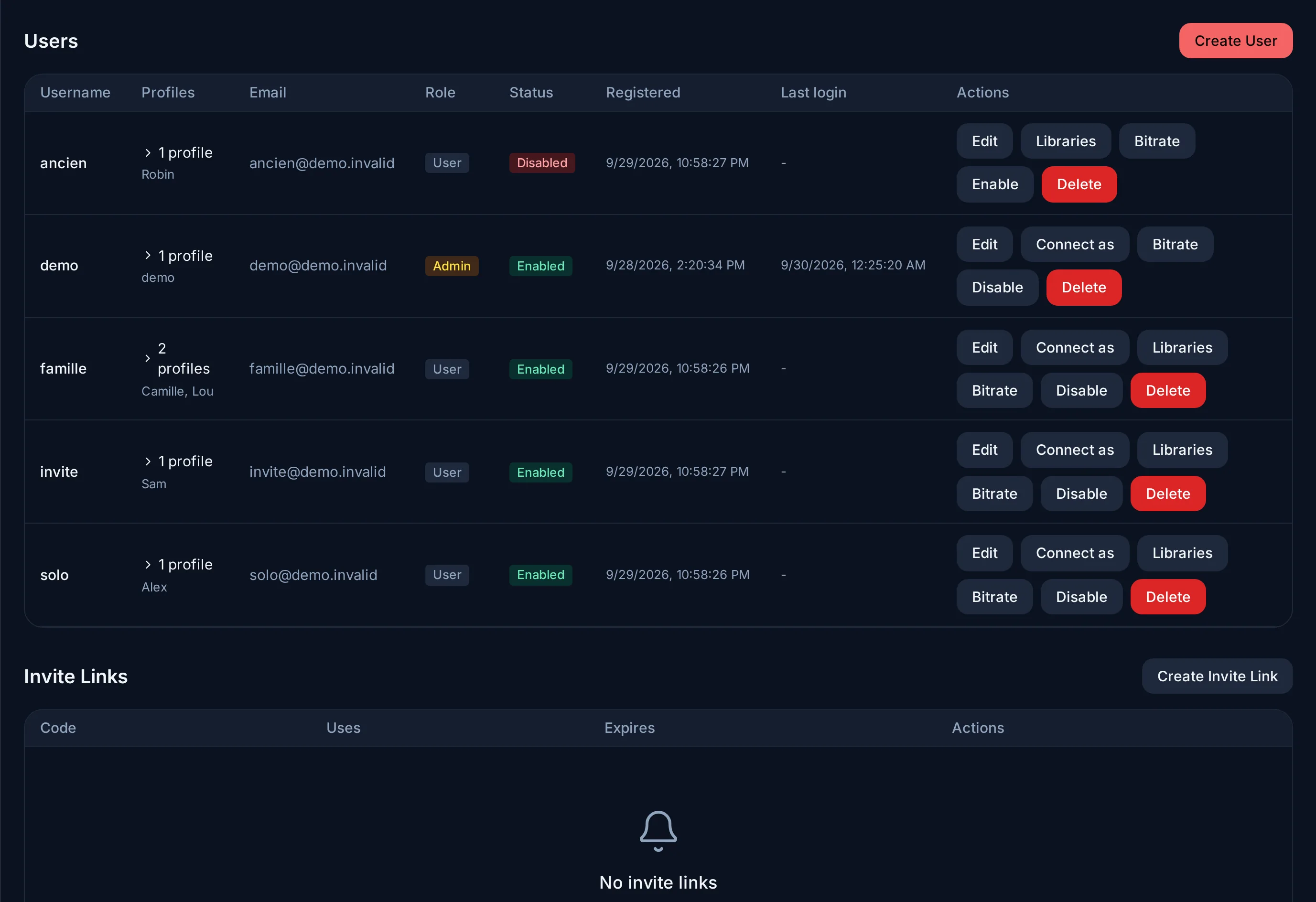Connect as demo user

point(1074,245)
